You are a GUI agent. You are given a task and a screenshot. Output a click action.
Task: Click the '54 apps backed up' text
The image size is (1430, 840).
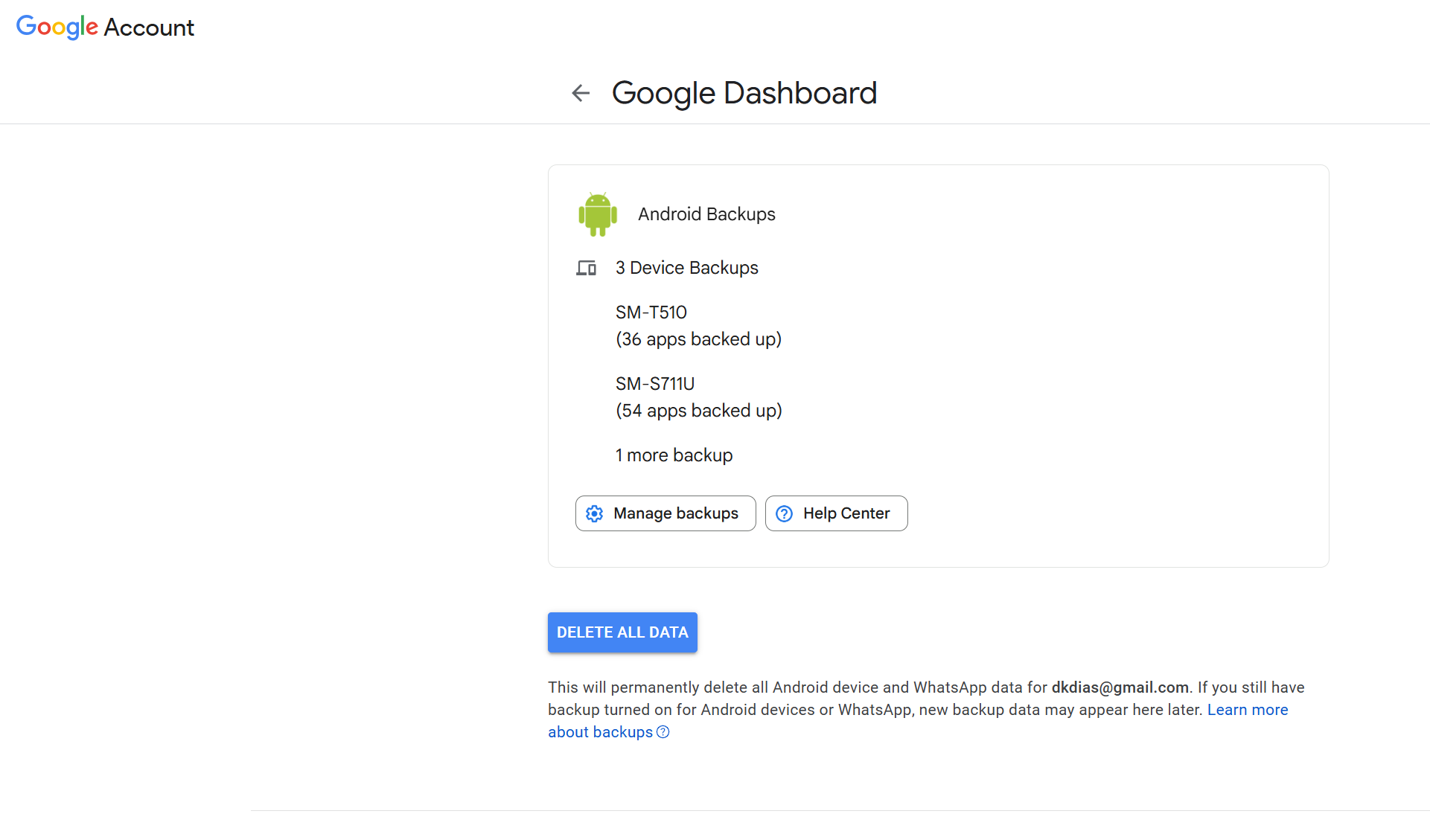[698, 411]
